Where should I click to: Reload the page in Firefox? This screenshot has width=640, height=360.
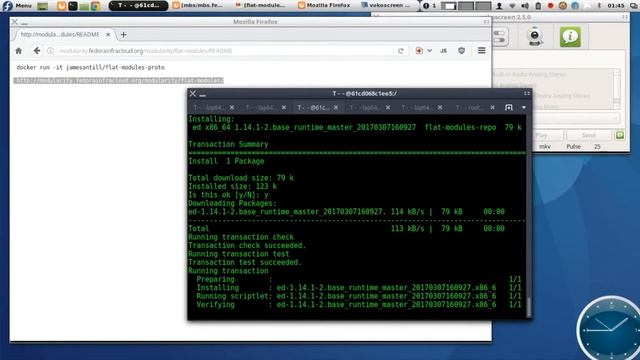click(401, 51)
